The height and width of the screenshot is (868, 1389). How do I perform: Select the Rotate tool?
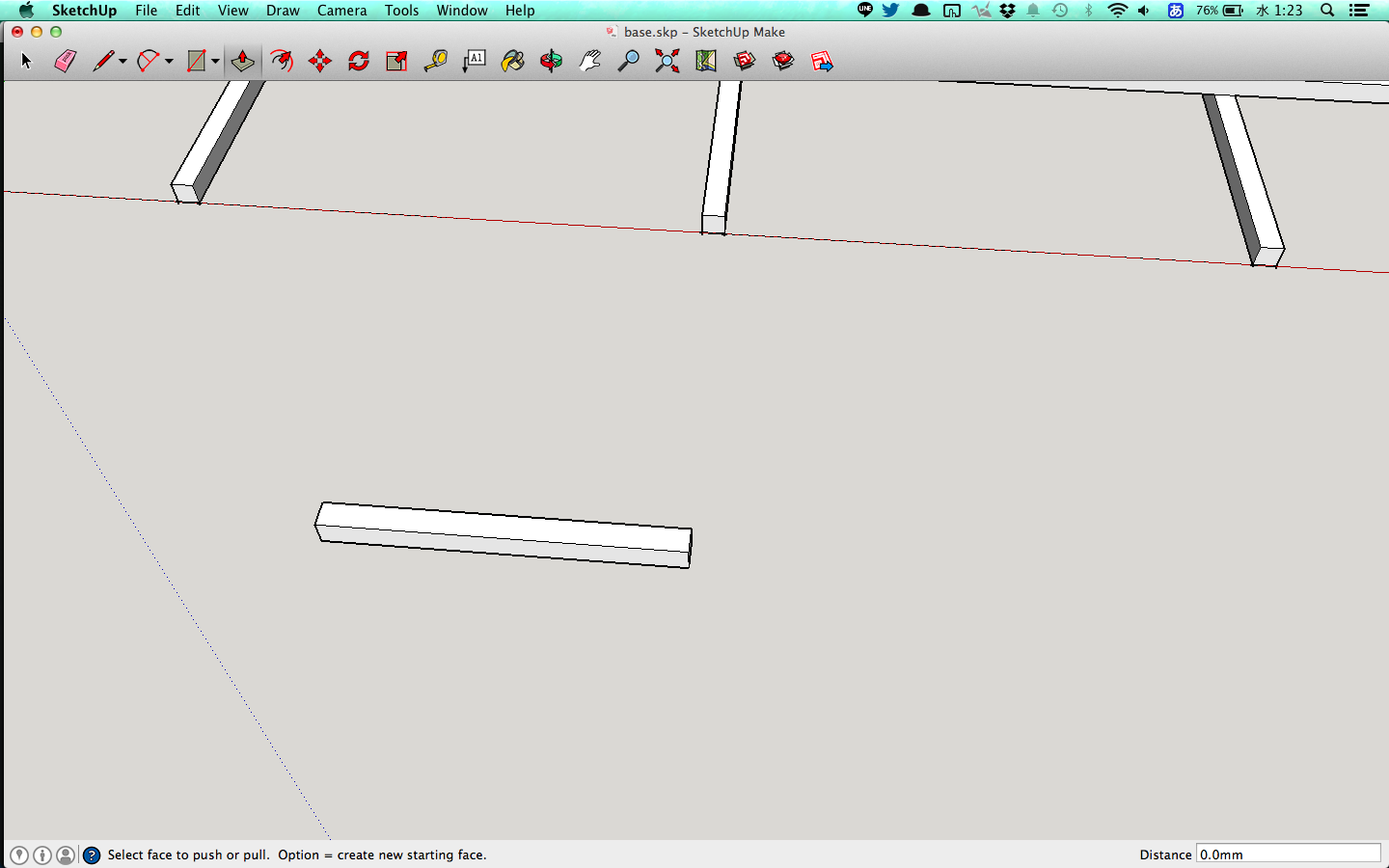(359, 62)
